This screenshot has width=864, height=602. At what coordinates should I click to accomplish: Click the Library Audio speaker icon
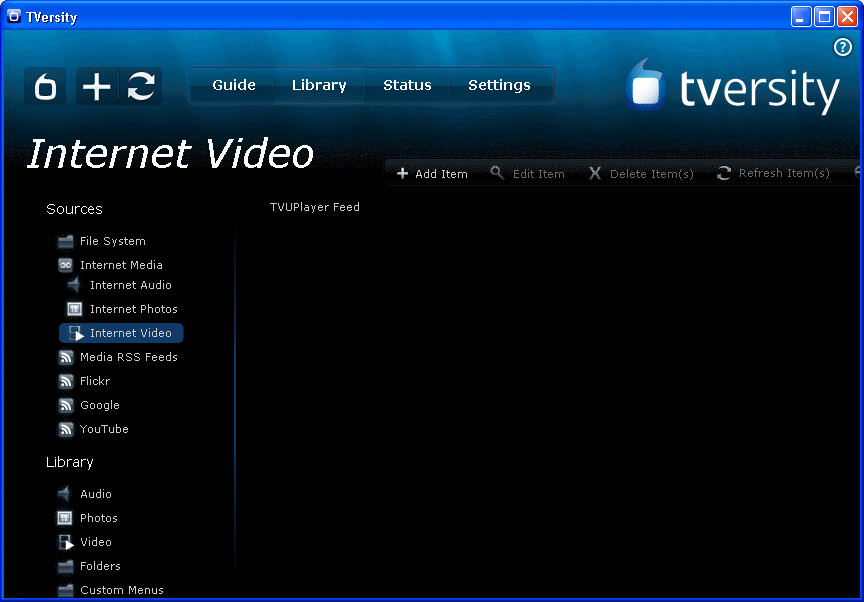tap(64, 493)
